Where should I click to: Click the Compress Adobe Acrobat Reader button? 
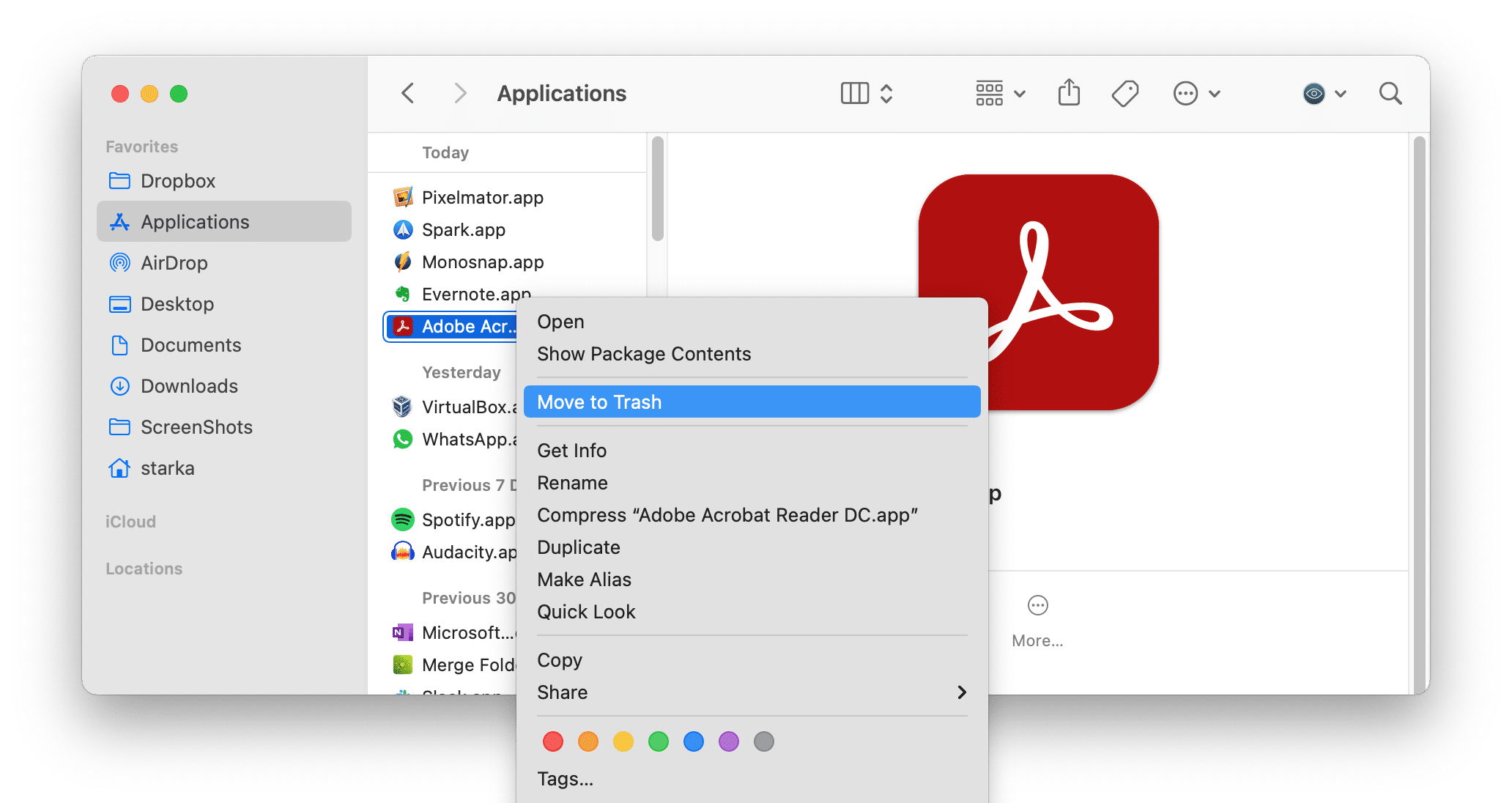(x=728, y=514)
